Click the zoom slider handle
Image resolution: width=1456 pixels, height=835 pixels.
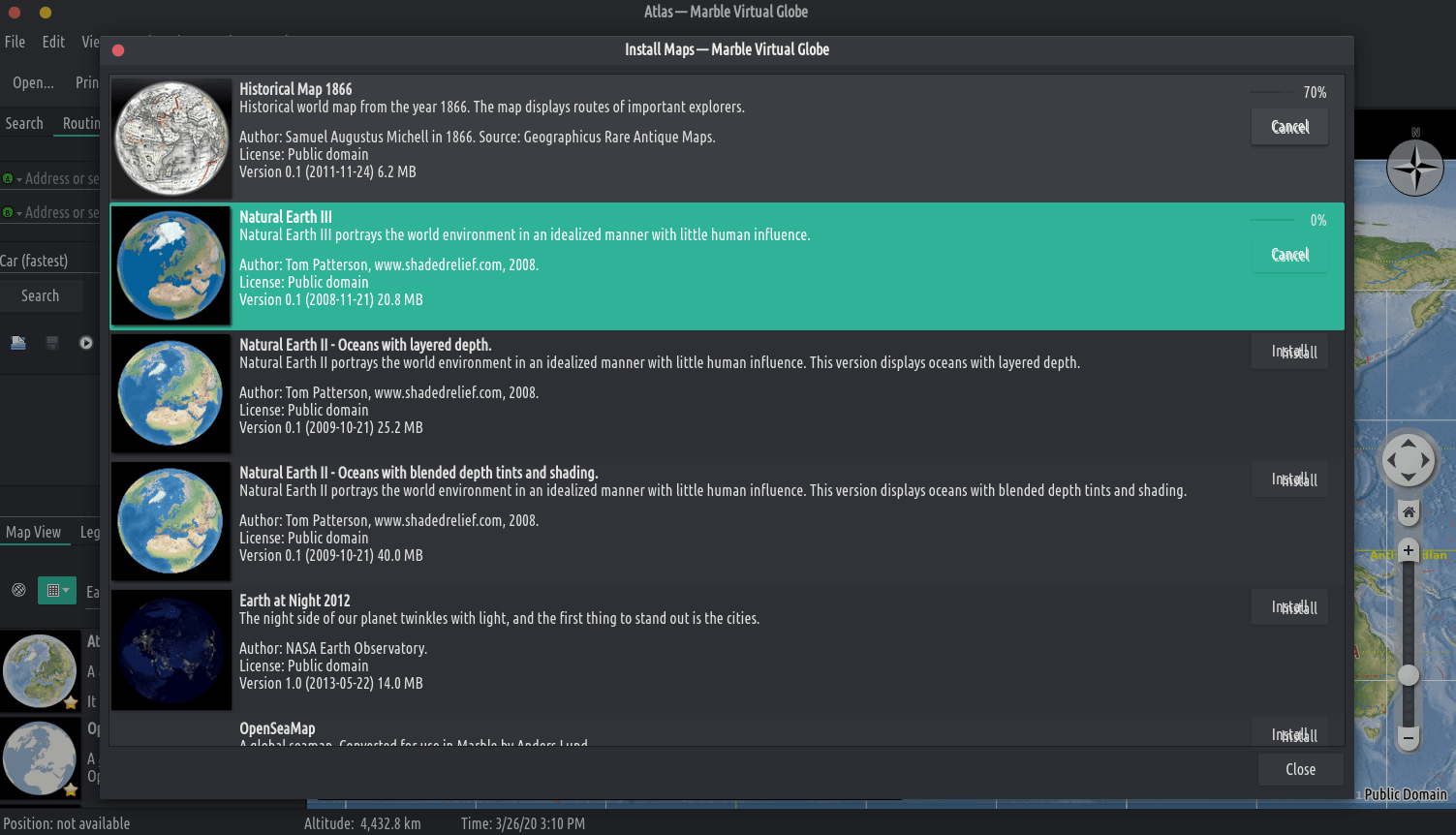1409,675
